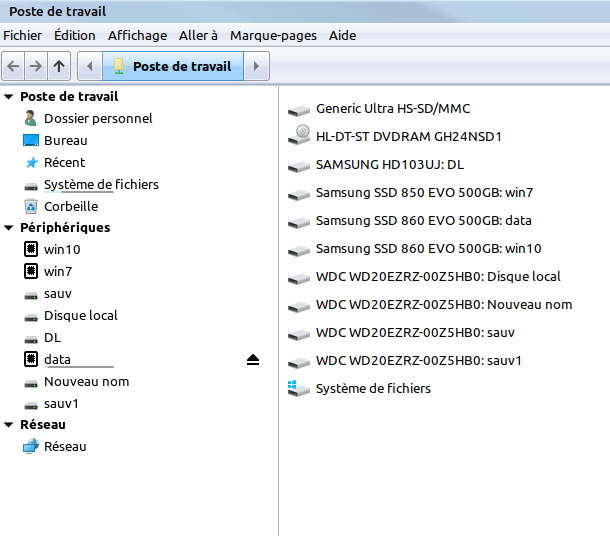Image resolution: width=610 pixels, height=536 pixels.
Task: Click the Dossier personnel user icon
Action: [31, 118]
